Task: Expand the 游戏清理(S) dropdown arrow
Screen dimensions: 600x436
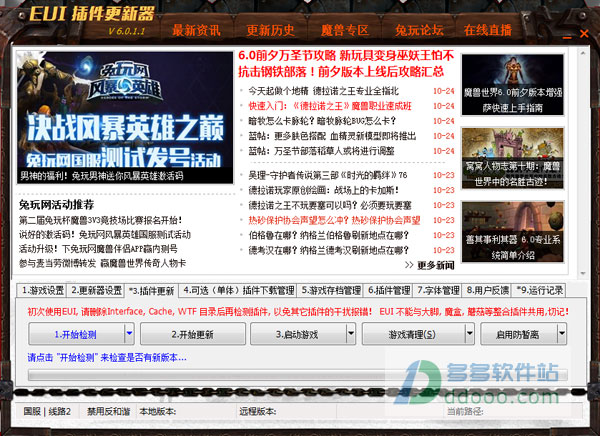Action: pyautogui.click(x=470, y=333)
